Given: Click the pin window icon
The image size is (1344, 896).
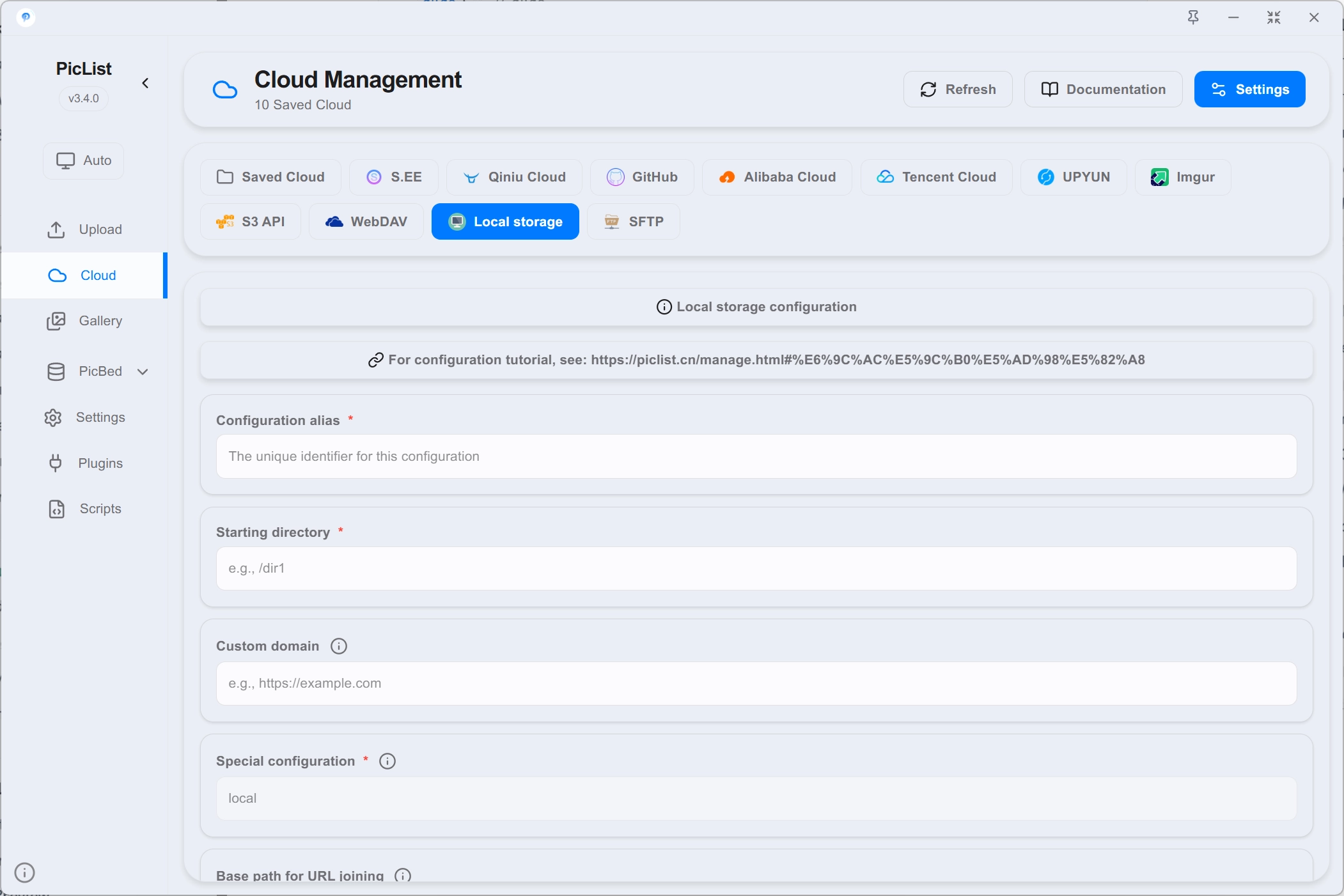Looking at the screenshot, I should tap(1193, 17).
